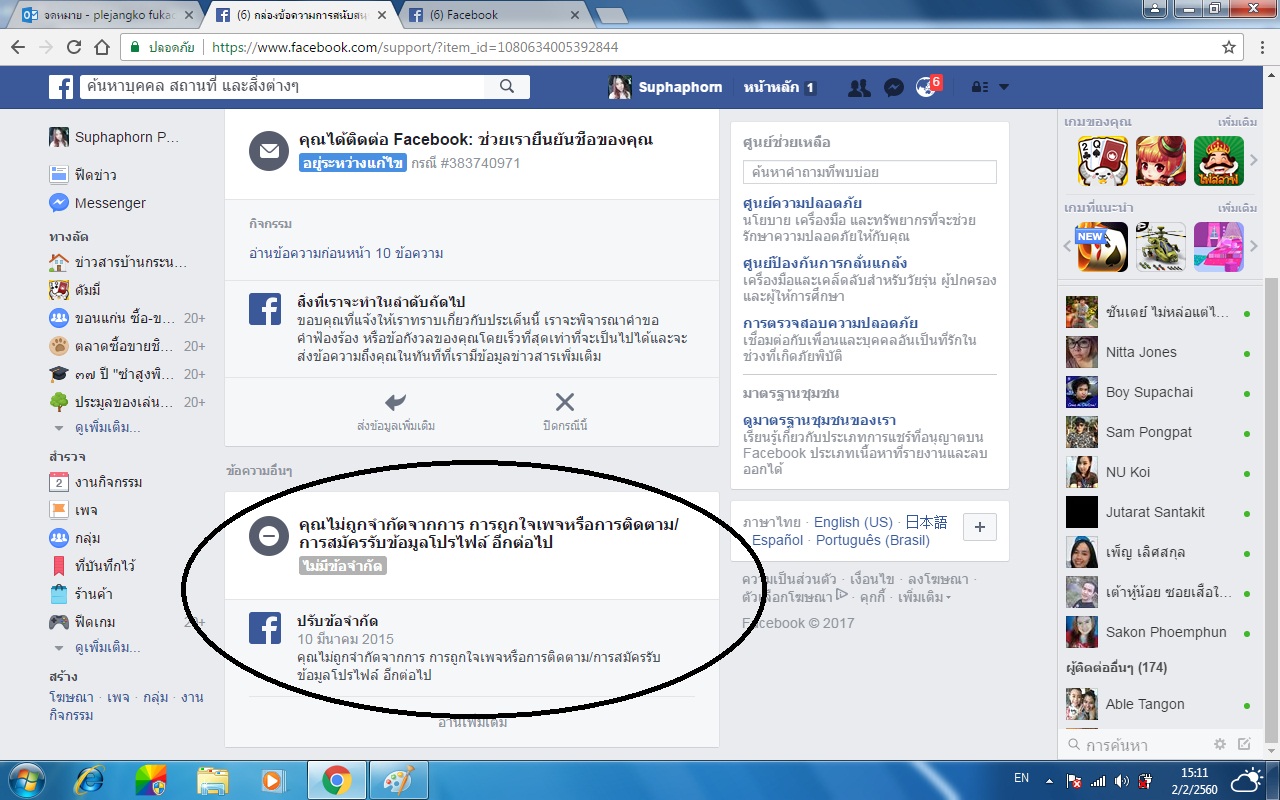Open Internet Explorer from taskbar
This screenshot has height=800, width=1280.
tap(89, 779)
